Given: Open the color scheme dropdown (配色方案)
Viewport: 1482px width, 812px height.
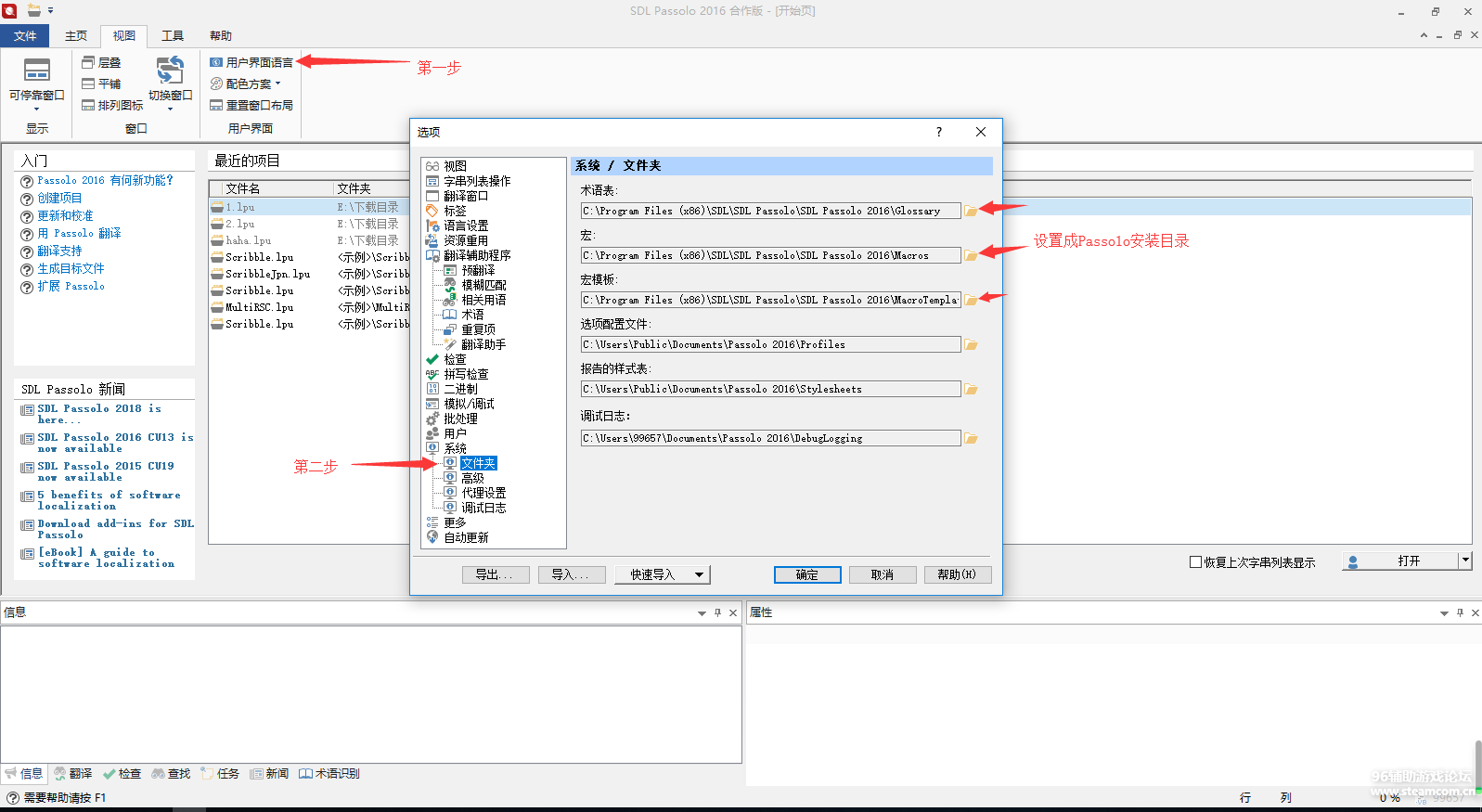Looking at the screenshot, I should pos(246,84).
